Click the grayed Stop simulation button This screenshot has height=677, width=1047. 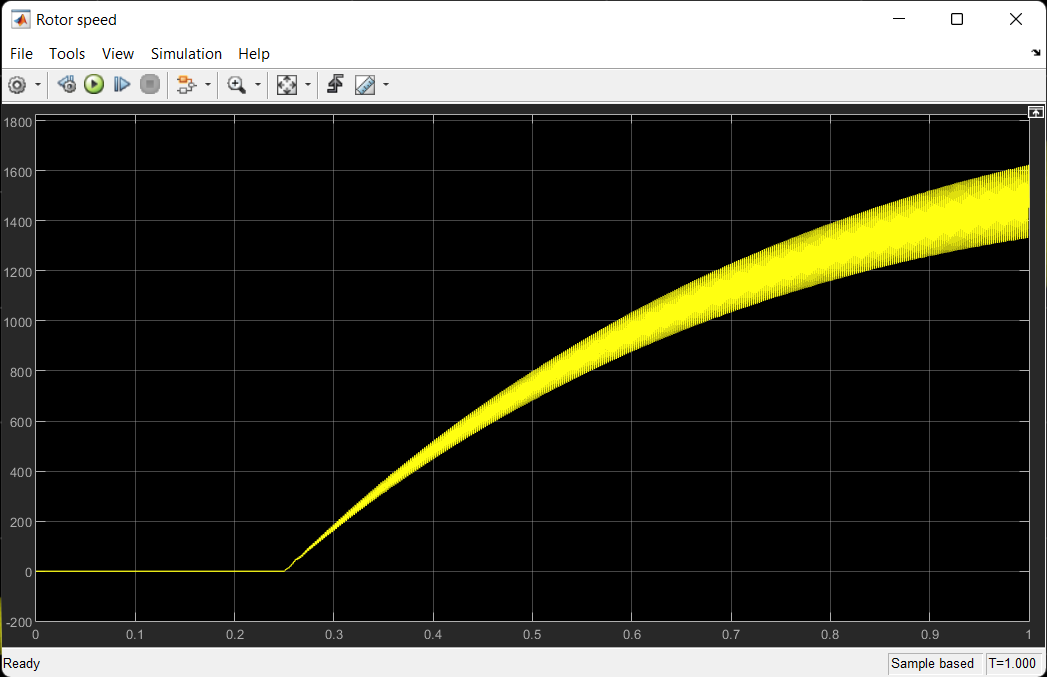pyautogui.click(x=150, y=84)
